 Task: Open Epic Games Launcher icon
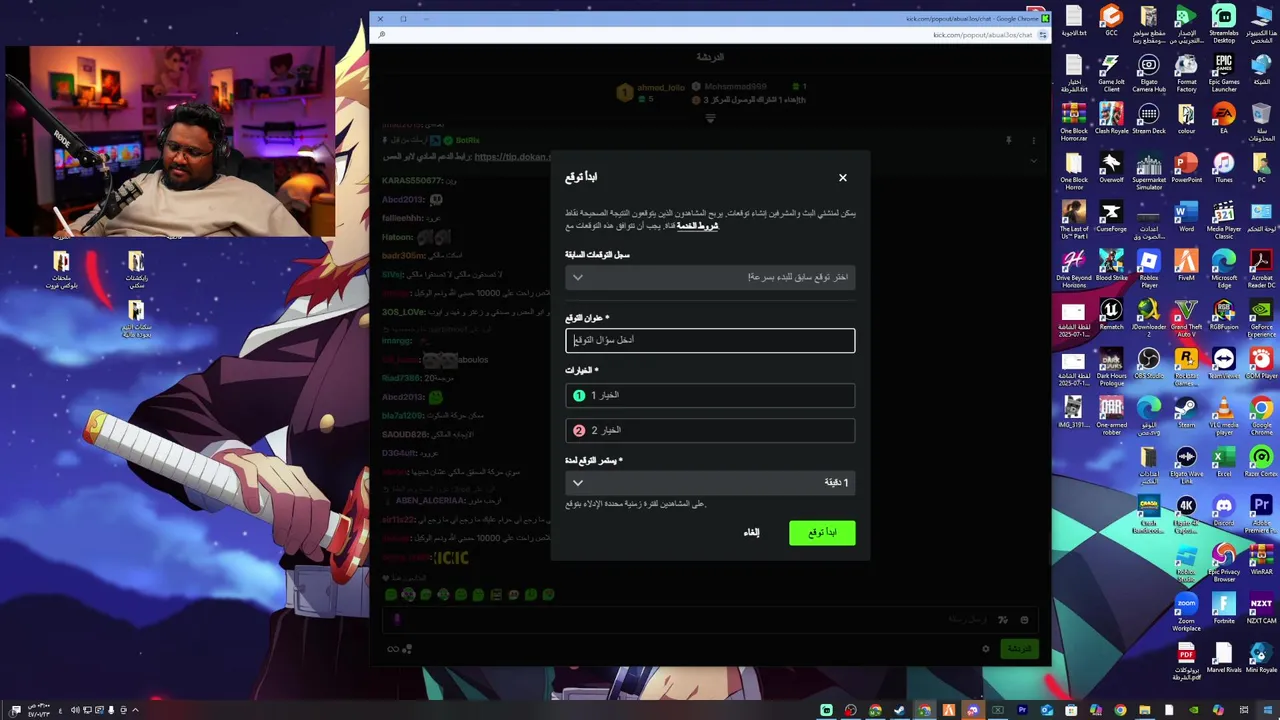click(1224, 74)
